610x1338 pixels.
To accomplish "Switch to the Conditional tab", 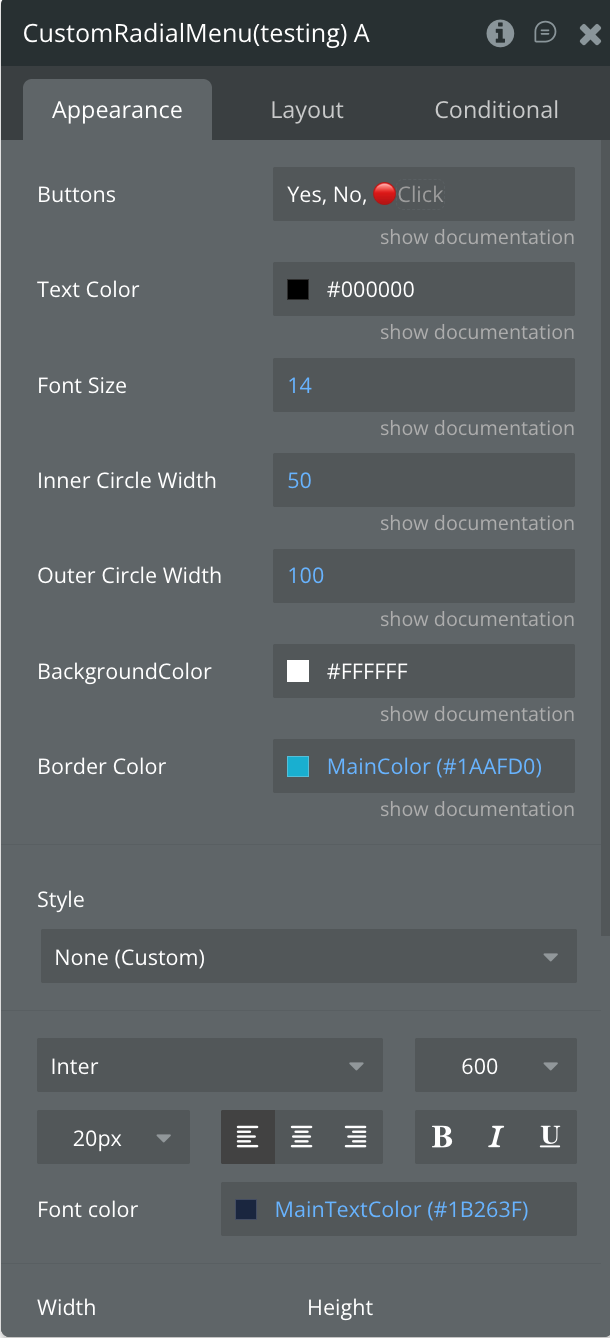I will click(x=496, y=110).
